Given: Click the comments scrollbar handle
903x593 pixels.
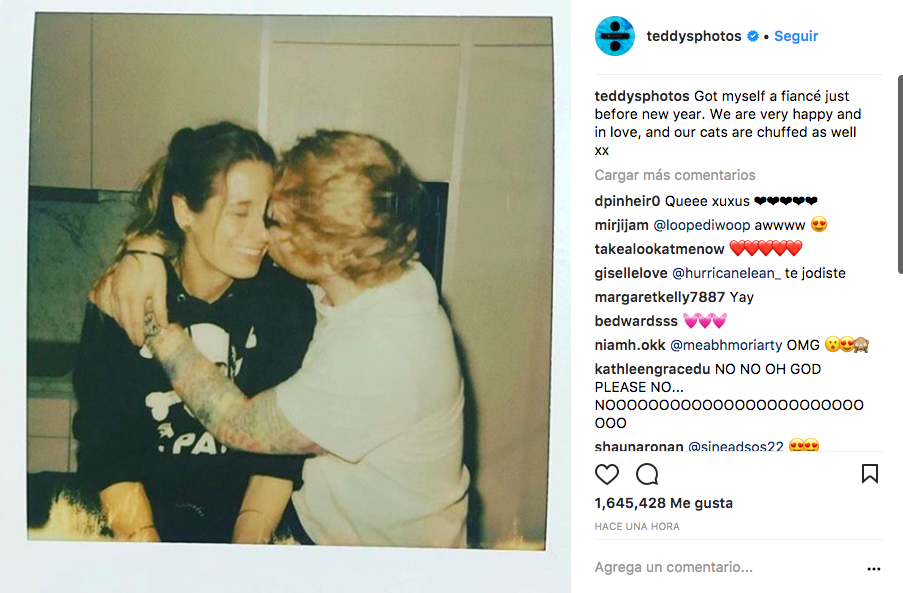Looking at the screenshot, I should 900,174.
